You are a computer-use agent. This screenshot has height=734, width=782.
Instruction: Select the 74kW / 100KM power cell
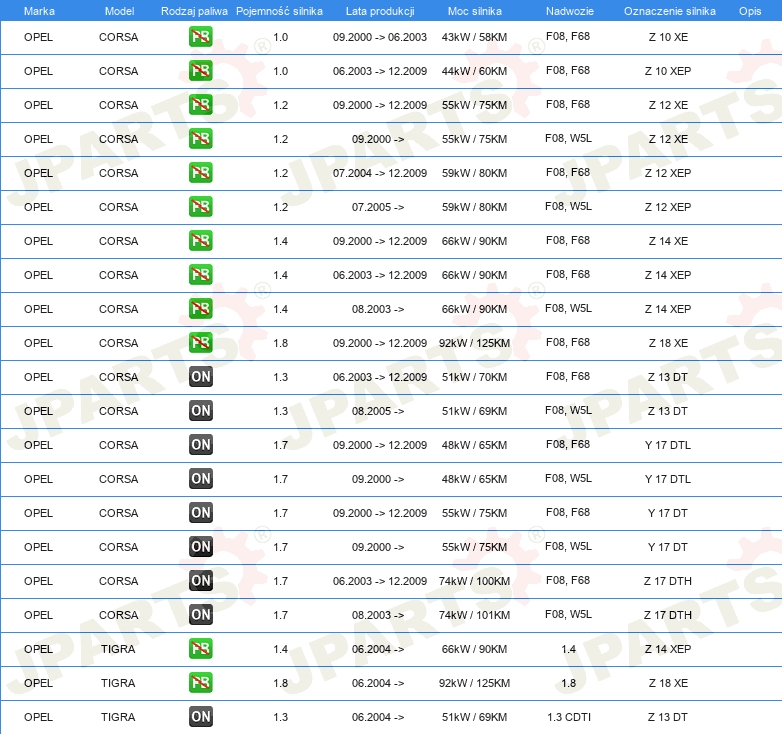tap(474, 581)
